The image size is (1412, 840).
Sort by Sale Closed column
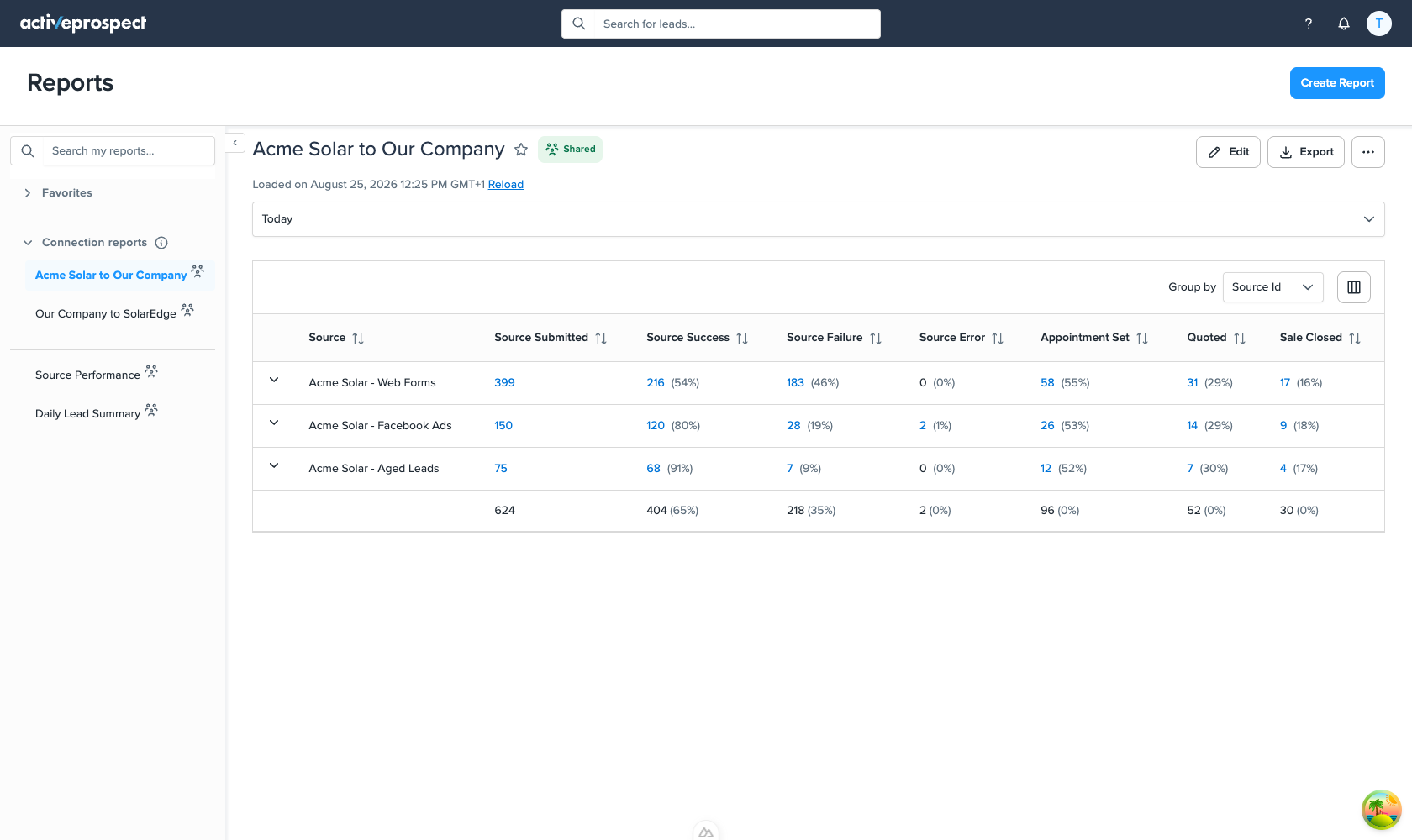pos(1355,338)
